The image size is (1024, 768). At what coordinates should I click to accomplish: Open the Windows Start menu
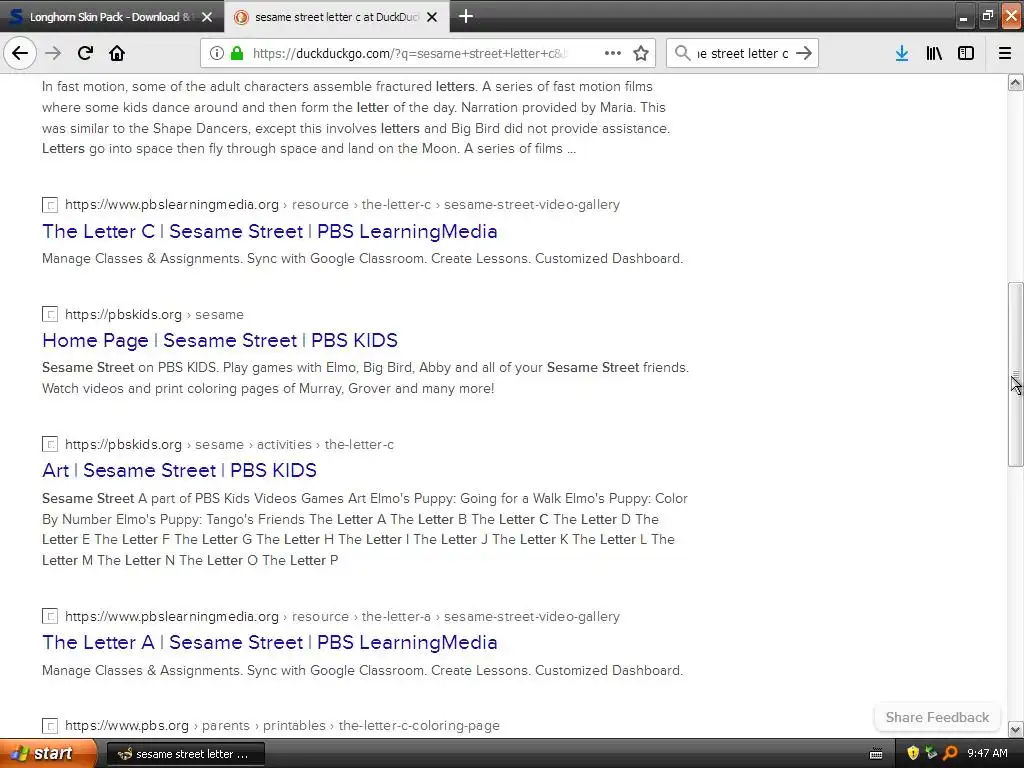click(48, 753)
